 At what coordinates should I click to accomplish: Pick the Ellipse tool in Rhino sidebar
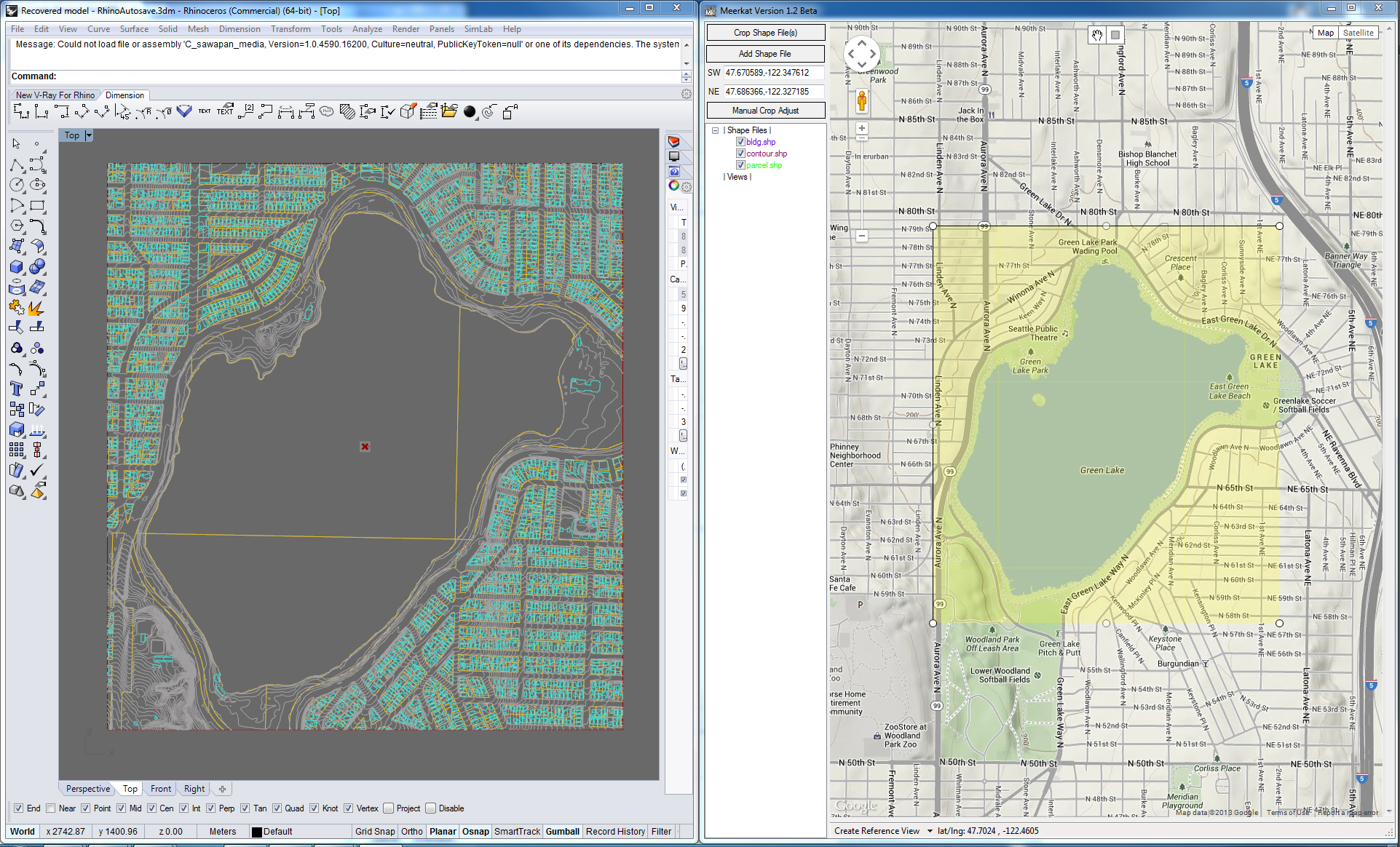(x=37, y=186)
